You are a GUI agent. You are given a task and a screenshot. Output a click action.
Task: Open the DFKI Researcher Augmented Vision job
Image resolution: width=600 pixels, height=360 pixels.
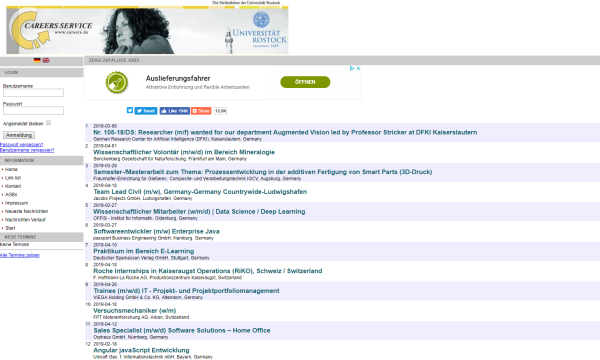point(285,132)
